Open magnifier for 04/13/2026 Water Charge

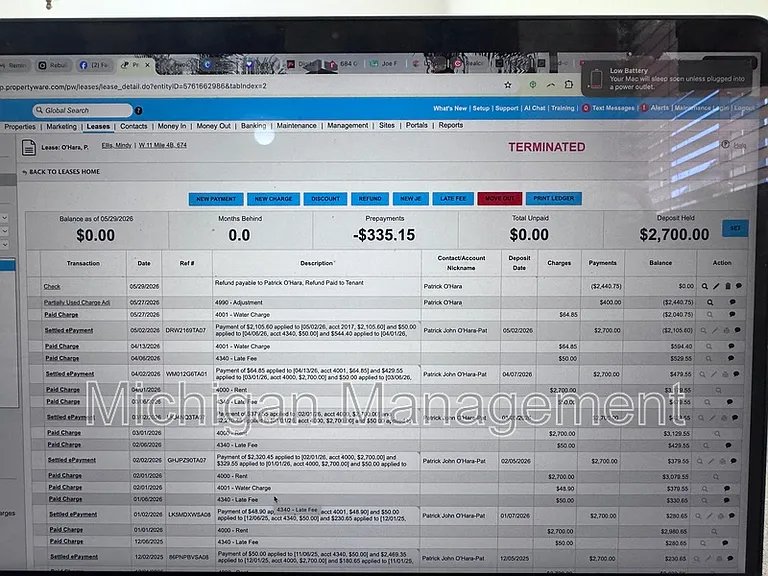tap(709, 346)
